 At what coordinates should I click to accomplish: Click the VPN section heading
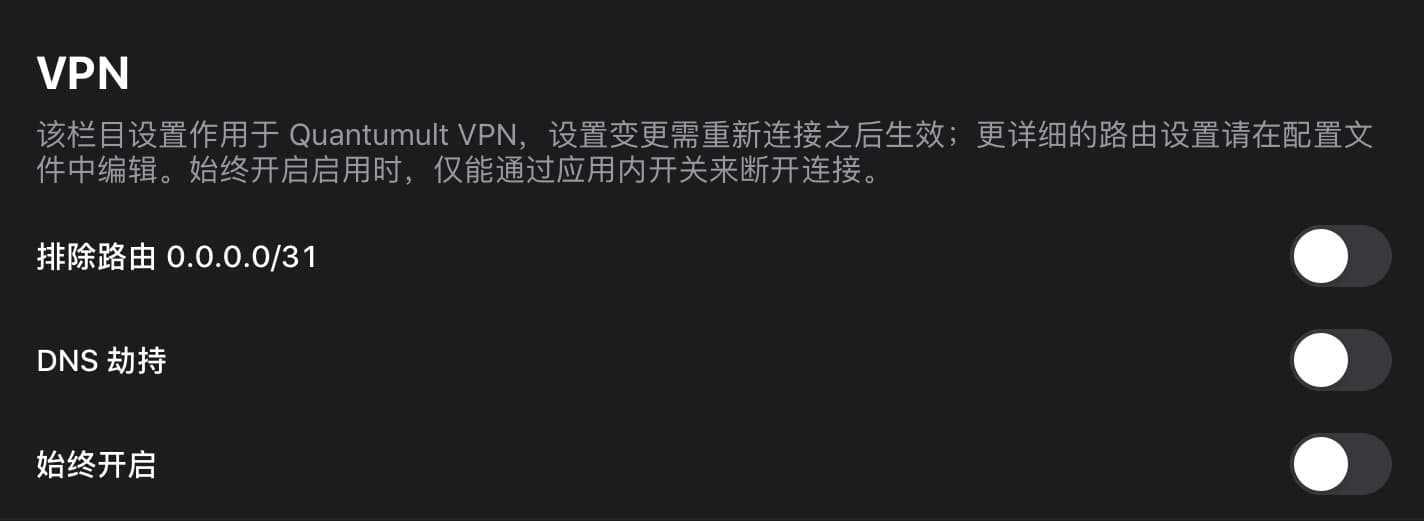pyautogui.click(x=83, y=75)
